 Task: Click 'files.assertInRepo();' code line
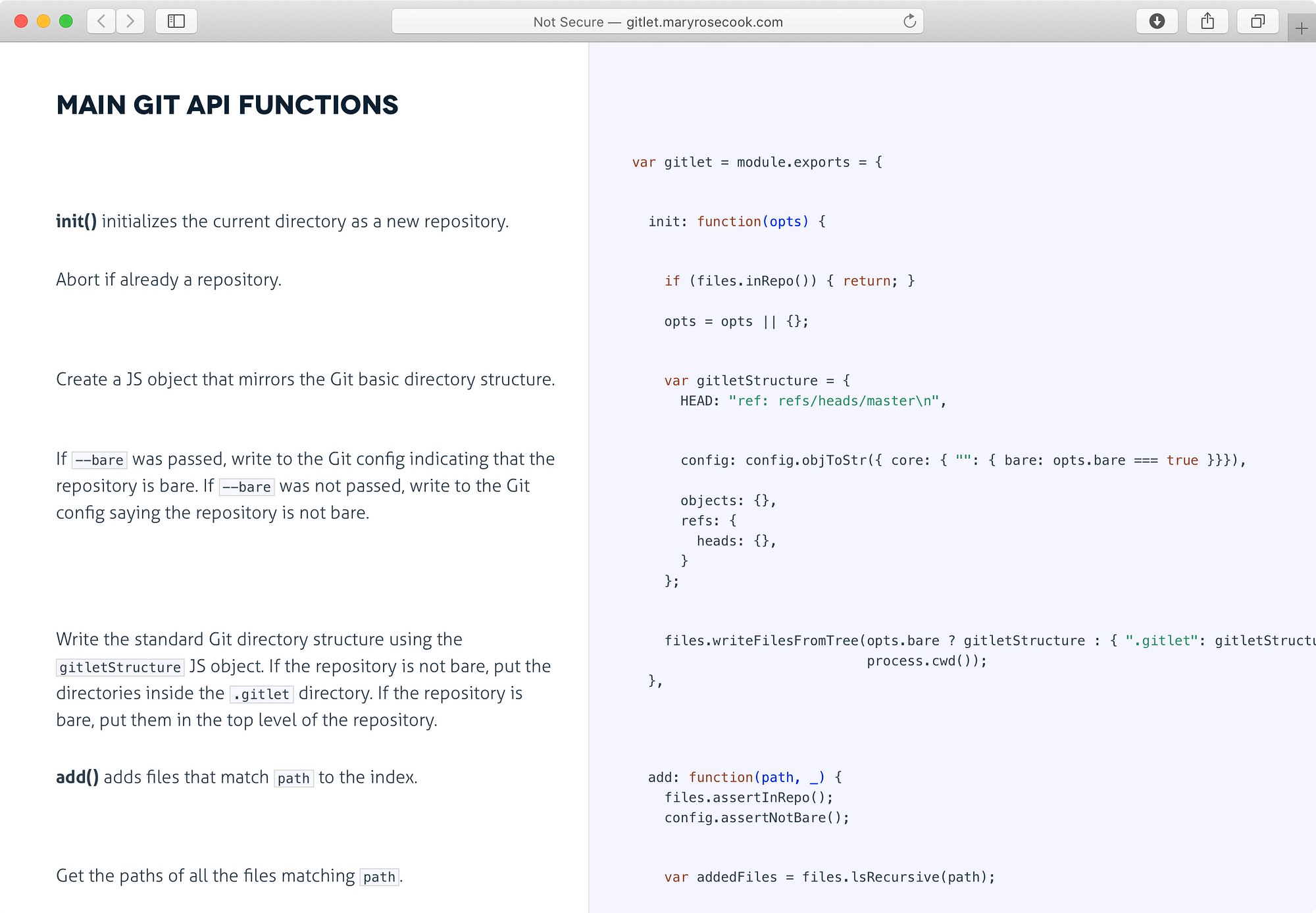click(749, 798)
